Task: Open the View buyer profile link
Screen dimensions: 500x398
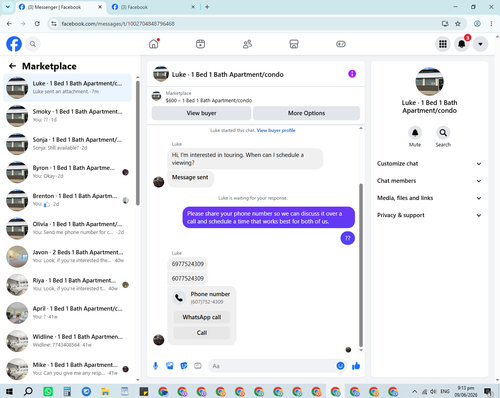Action: (x=276, y=130)
